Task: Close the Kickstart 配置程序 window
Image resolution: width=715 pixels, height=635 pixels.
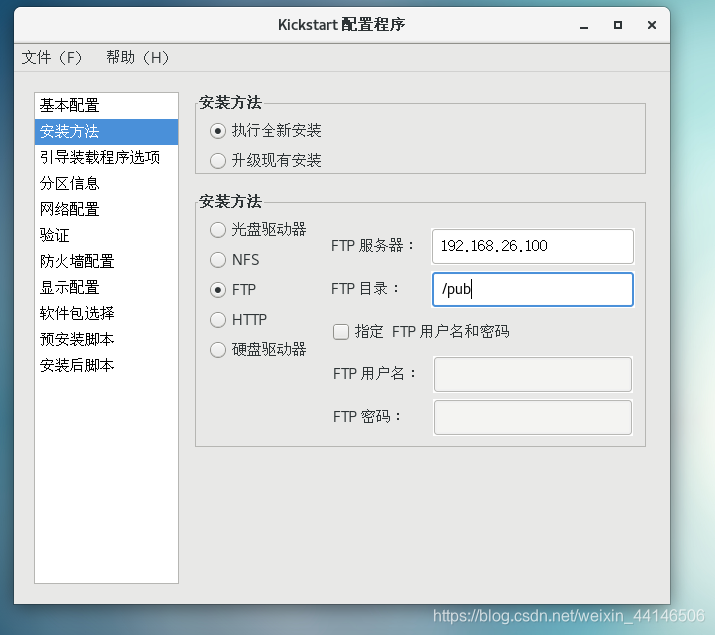Action: pyautogui.click(x=652, y=25)
